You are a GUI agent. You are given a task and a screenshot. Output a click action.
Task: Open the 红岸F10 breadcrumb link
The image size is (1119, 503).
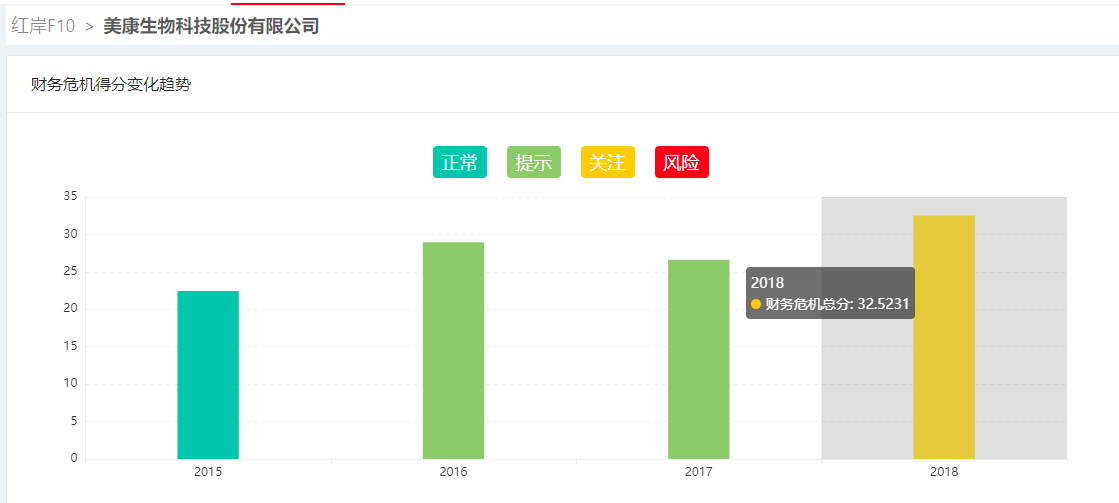[44, 26]
